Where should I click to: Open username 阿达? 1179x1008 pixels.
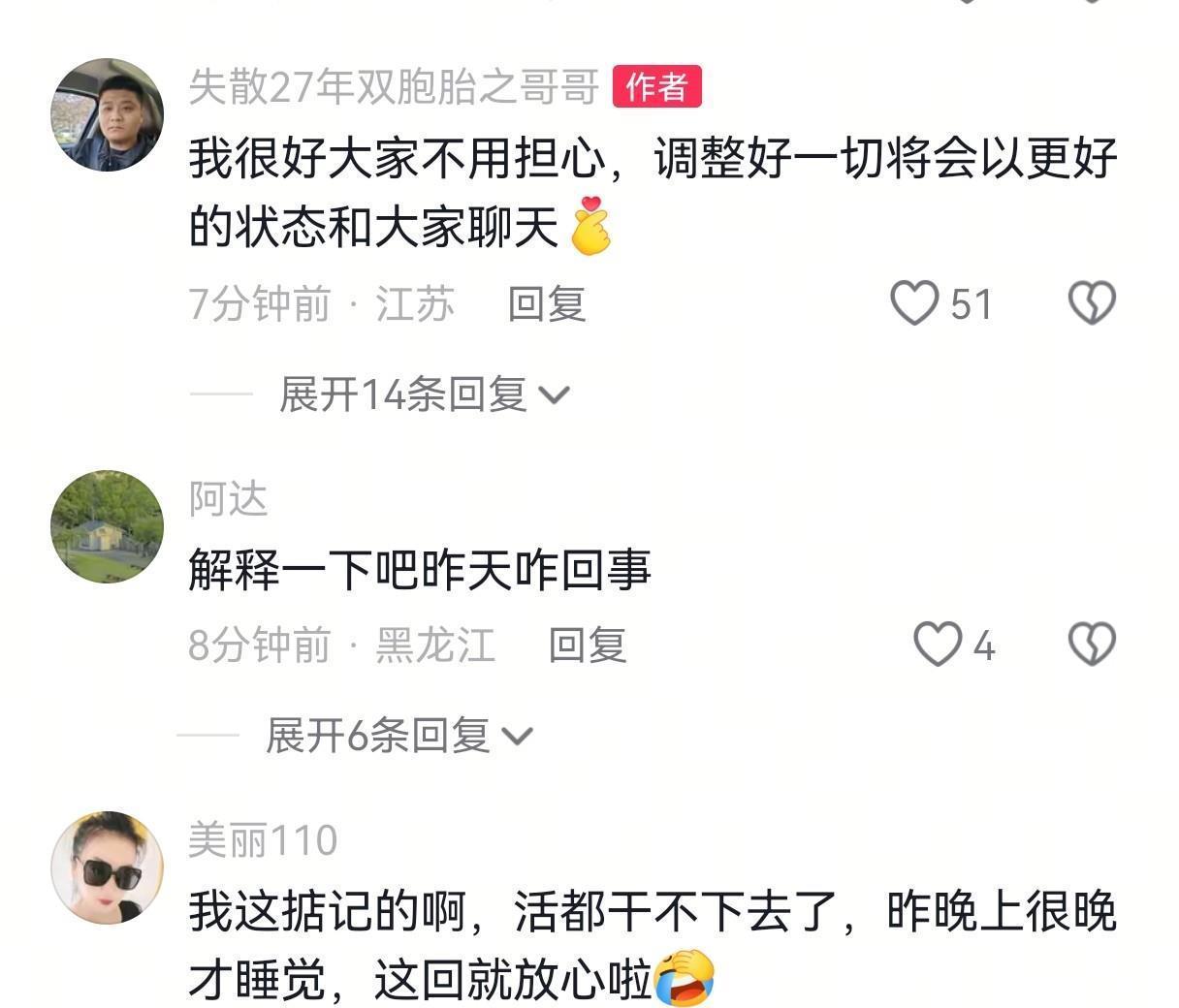(228, 499)
